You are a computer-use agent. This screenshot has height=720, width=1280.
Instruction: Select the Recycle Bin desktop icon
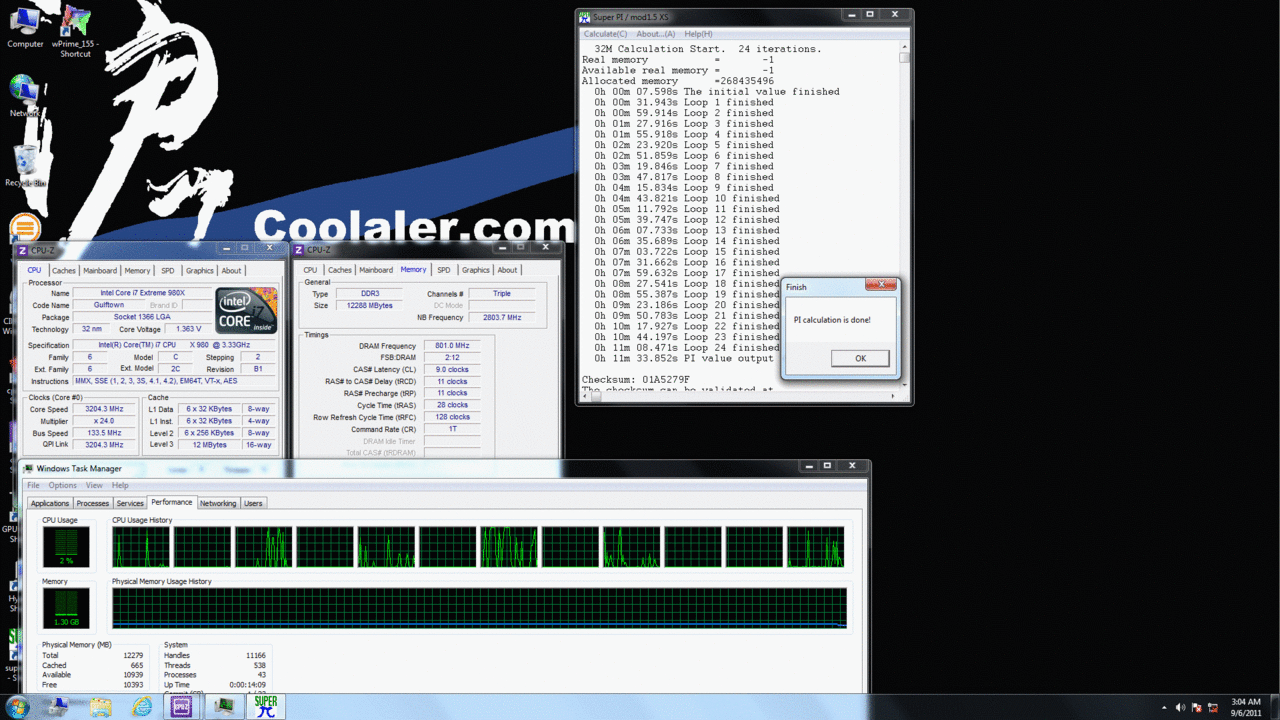pyautogui.click(x=25, y=166)
